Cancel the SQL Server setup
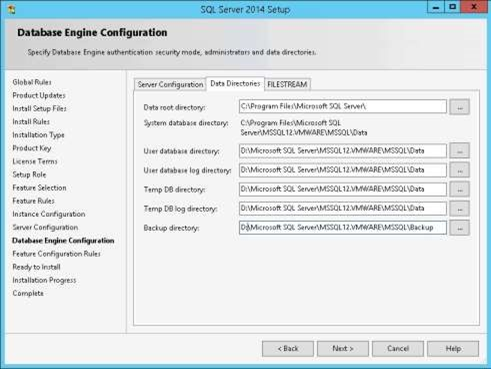Image resolution: width=491 pixels, height=369 pixels. [x=398, y=349]
